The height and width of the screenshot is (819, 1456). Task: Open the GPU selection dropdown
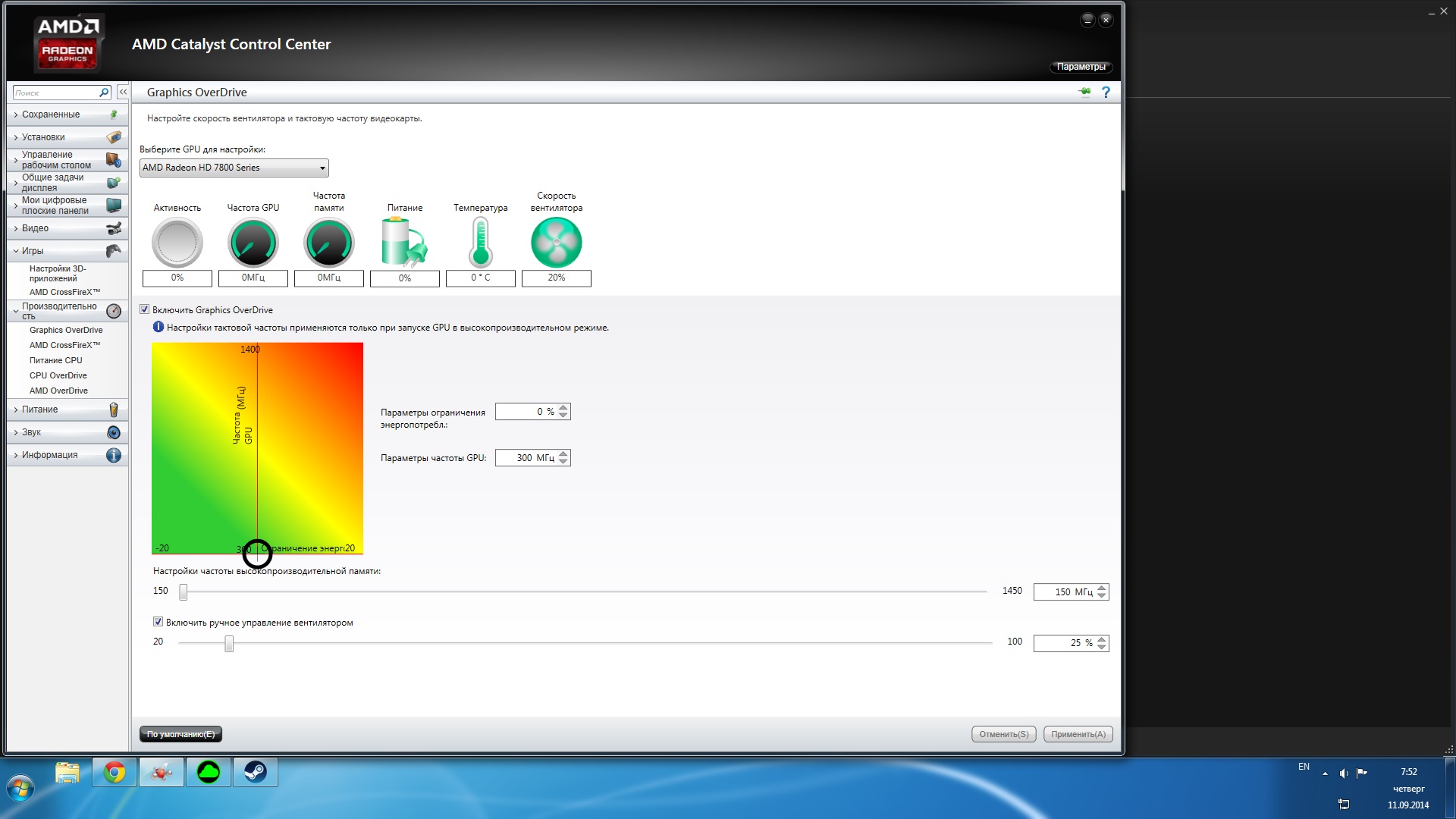[234, 168]
